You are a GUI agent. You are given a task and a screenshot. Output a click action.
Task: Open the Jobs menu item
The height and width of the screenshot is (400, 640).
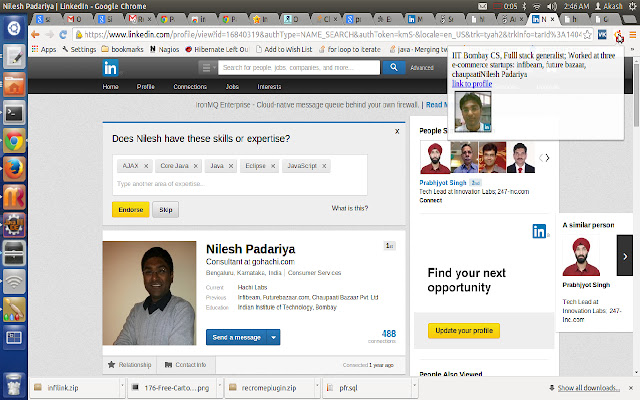[x=232, y=87]
